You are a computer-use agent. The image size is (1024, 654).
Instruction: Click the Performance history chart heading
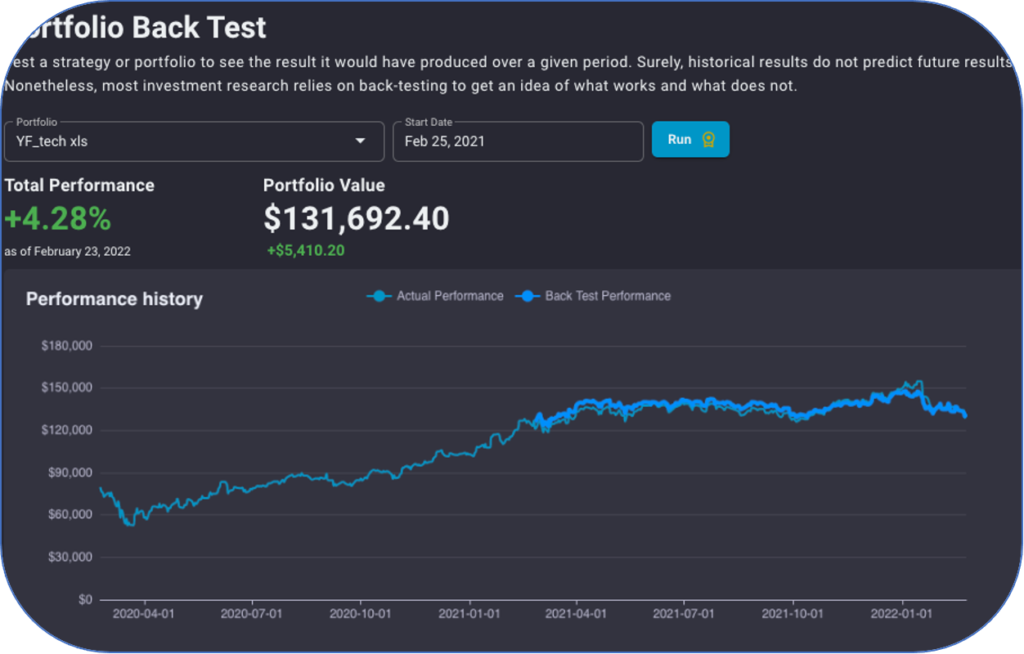(x=114, y=299)
